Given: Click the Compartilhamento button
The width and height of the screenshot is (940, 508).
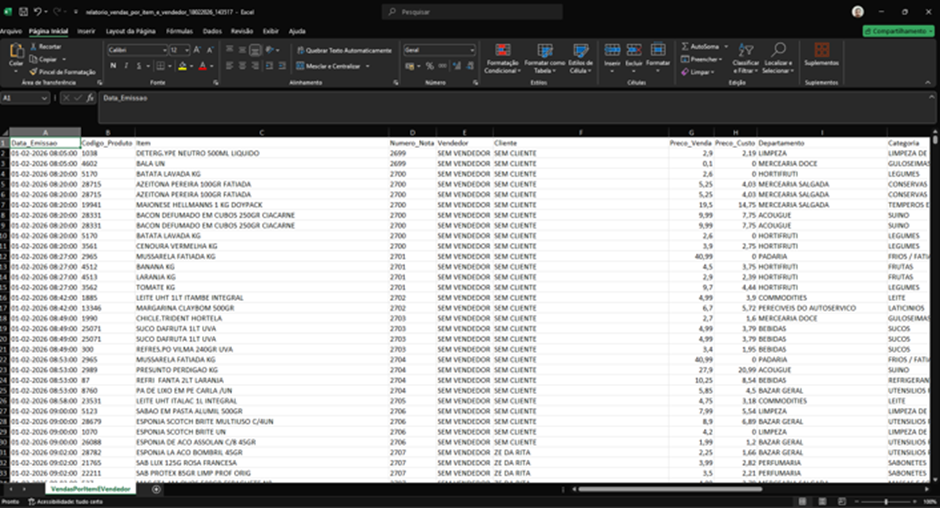Looking at the screenshot, I should click(x=899, y=31).
